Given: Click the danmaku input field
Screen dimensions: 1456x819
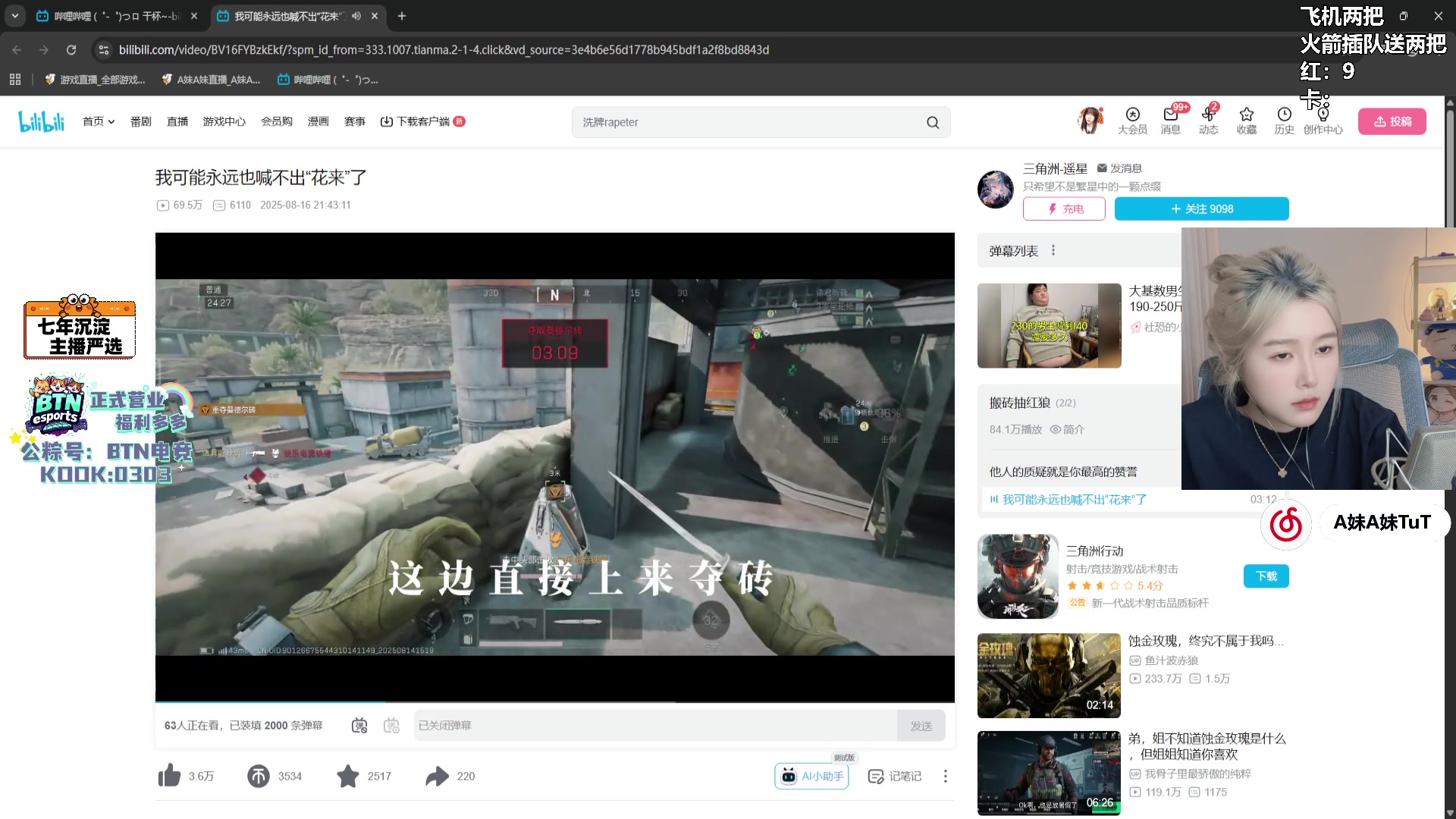Looking at the screenshot, I should point(655,726).
